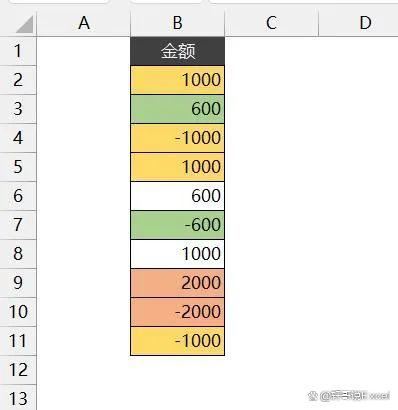Click the select-all corner triangle
Viewport: 398px width, 410px height.
pyautogui.click(x=24, y=24)
